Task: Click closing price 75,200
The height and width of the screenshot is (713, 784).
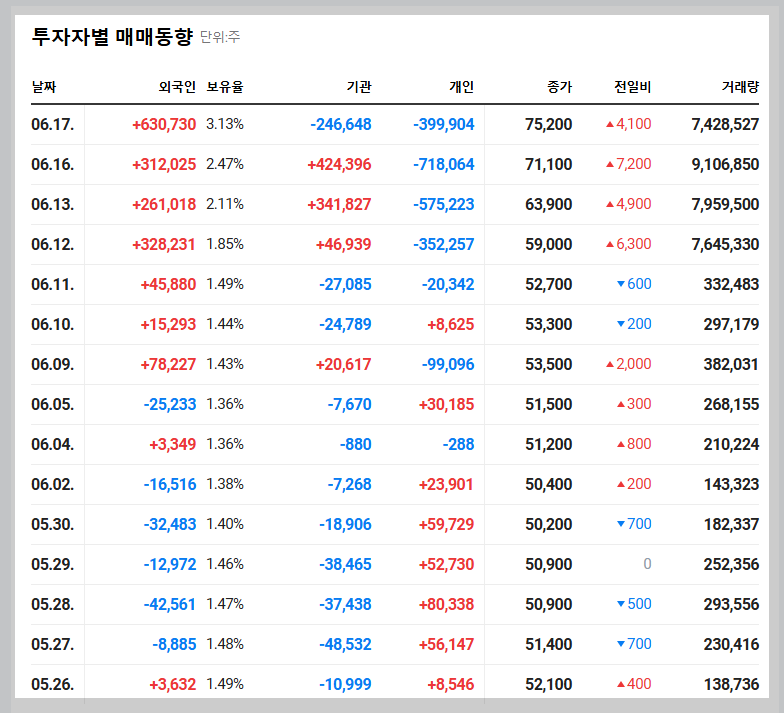Action: point(548,124)
